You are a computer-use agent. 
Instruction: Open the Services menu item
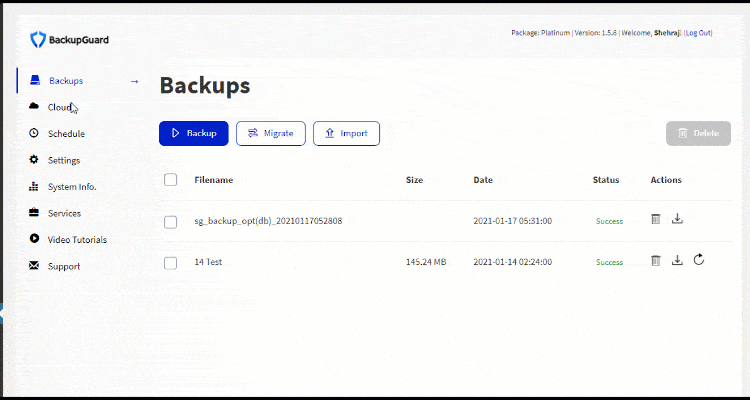coord(65,213)
